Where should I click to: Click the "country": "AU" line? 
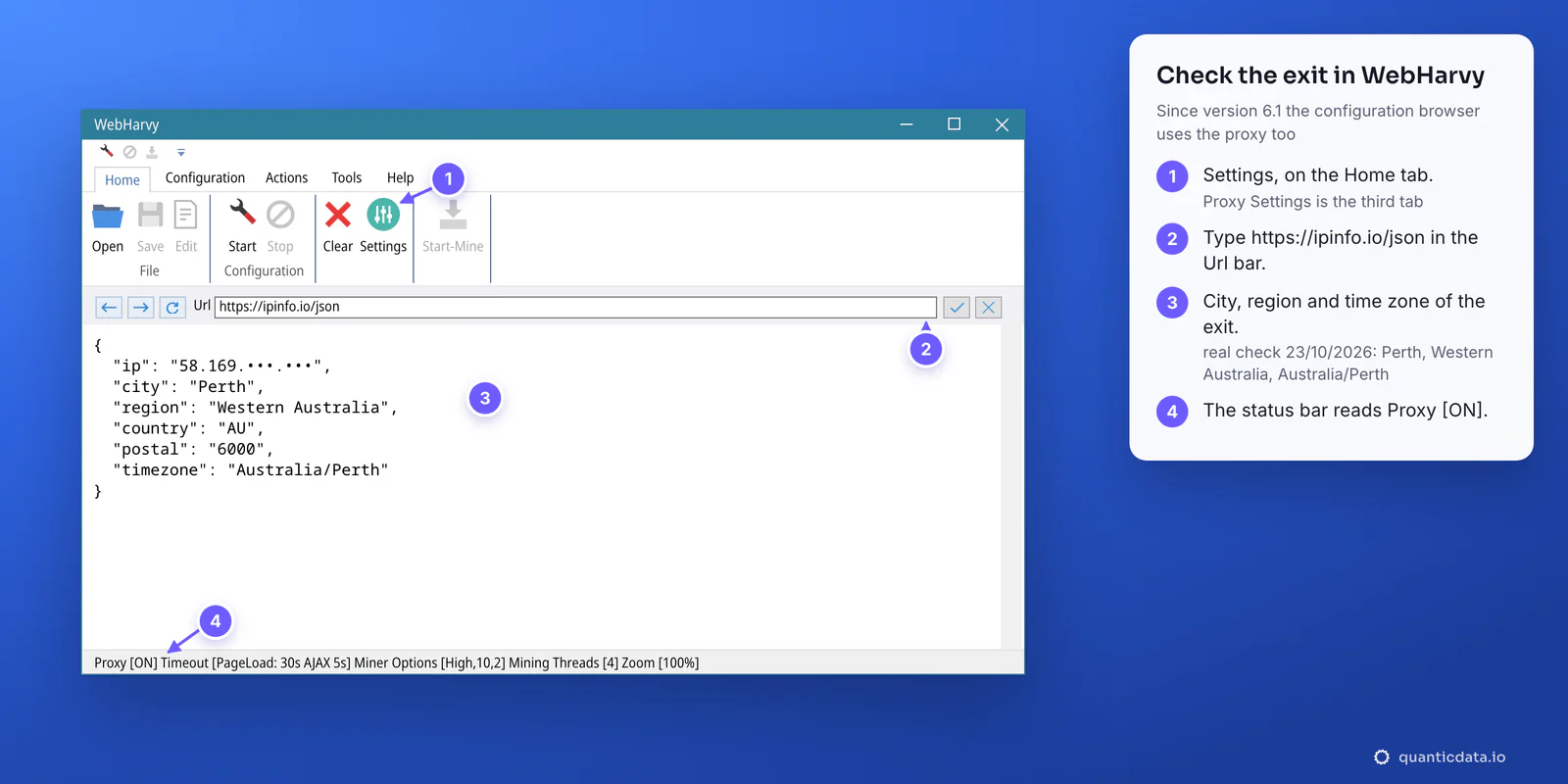tap(188, 428)
